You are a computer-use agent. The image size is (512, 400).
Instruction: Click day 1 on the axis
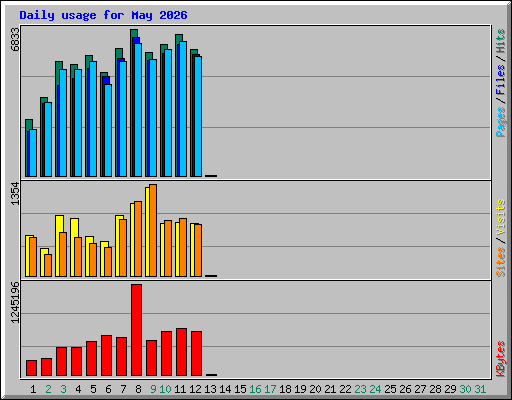coord(33,389)
